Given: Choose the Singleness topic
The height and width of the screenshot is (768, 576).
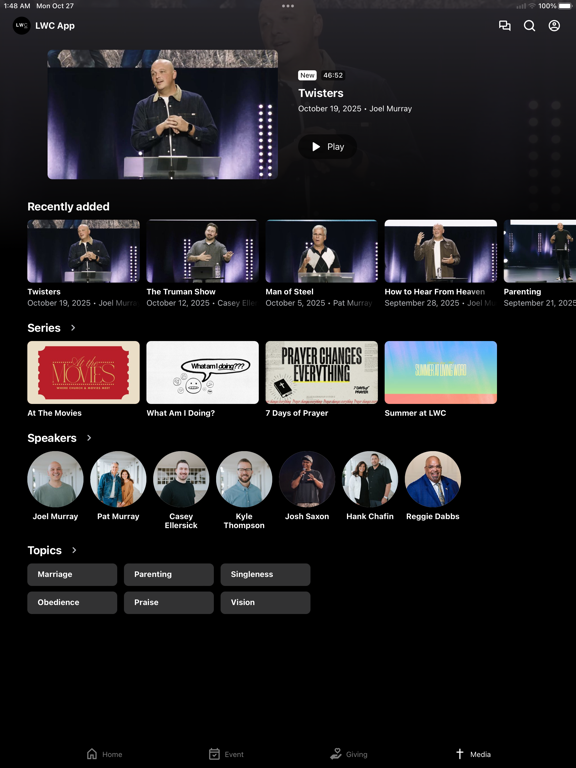Looking at the screenshot, I should click(265, 575).
